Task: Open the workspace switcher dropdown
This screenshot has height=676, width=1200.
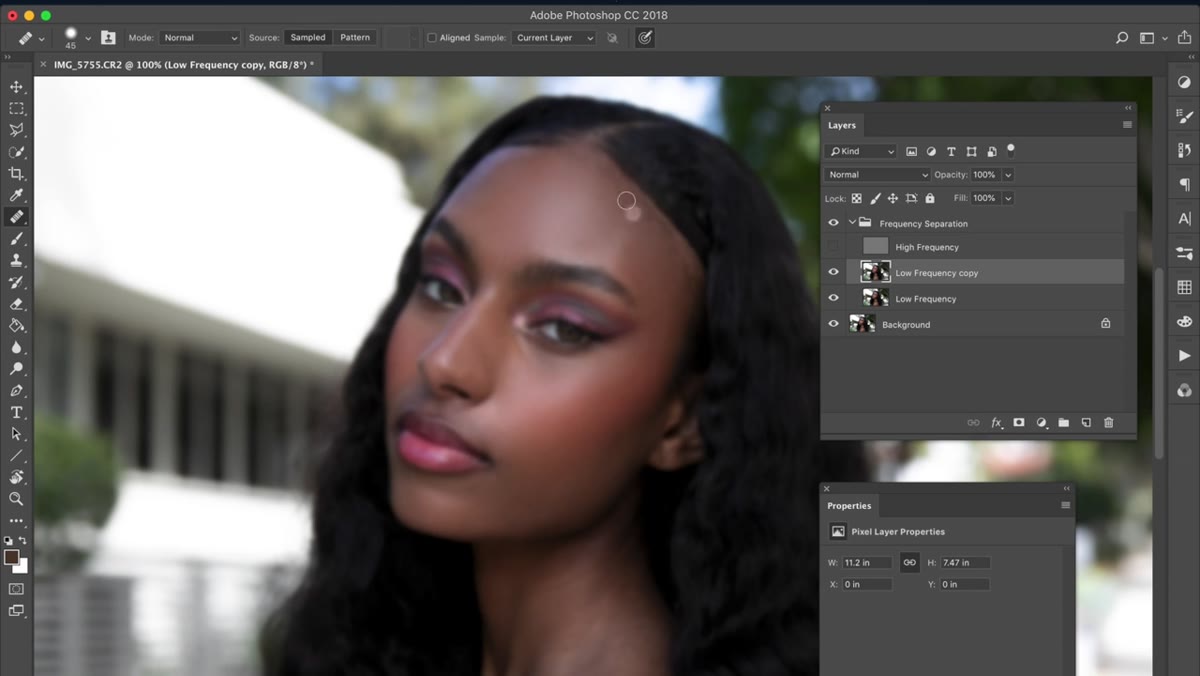Action: 1153,38
